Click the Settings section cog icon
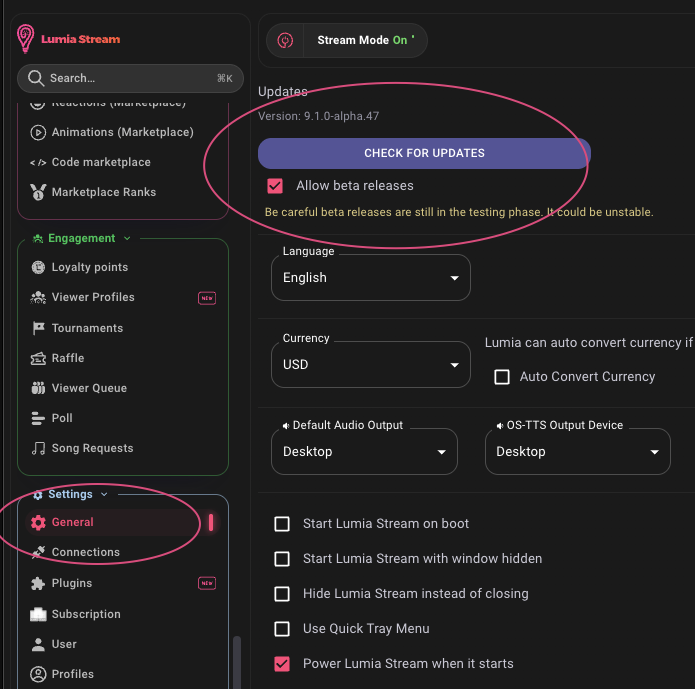 pos(38,495)
